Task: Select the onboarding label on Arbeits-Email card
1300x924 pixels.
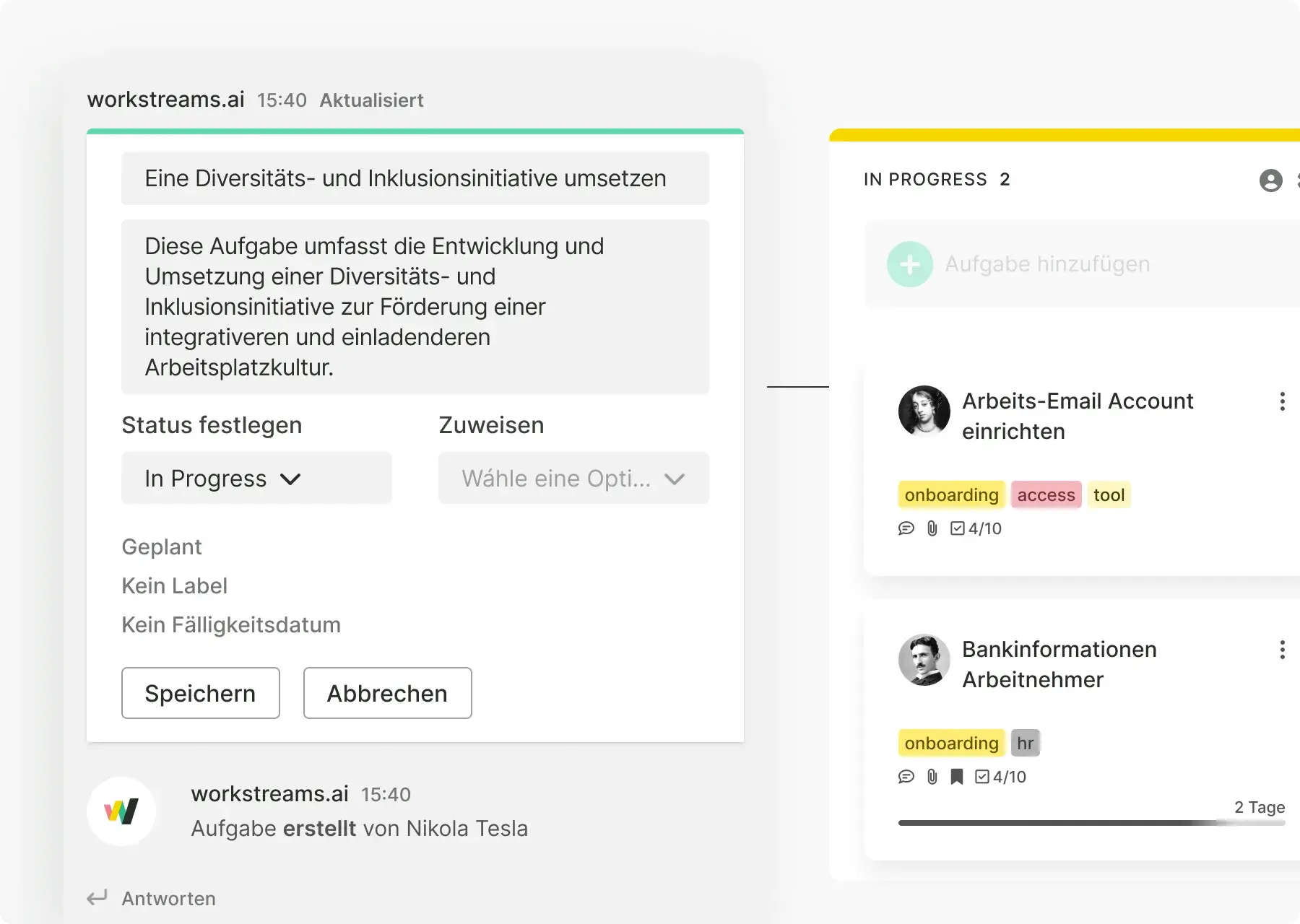Action: [x=951, y=495]
